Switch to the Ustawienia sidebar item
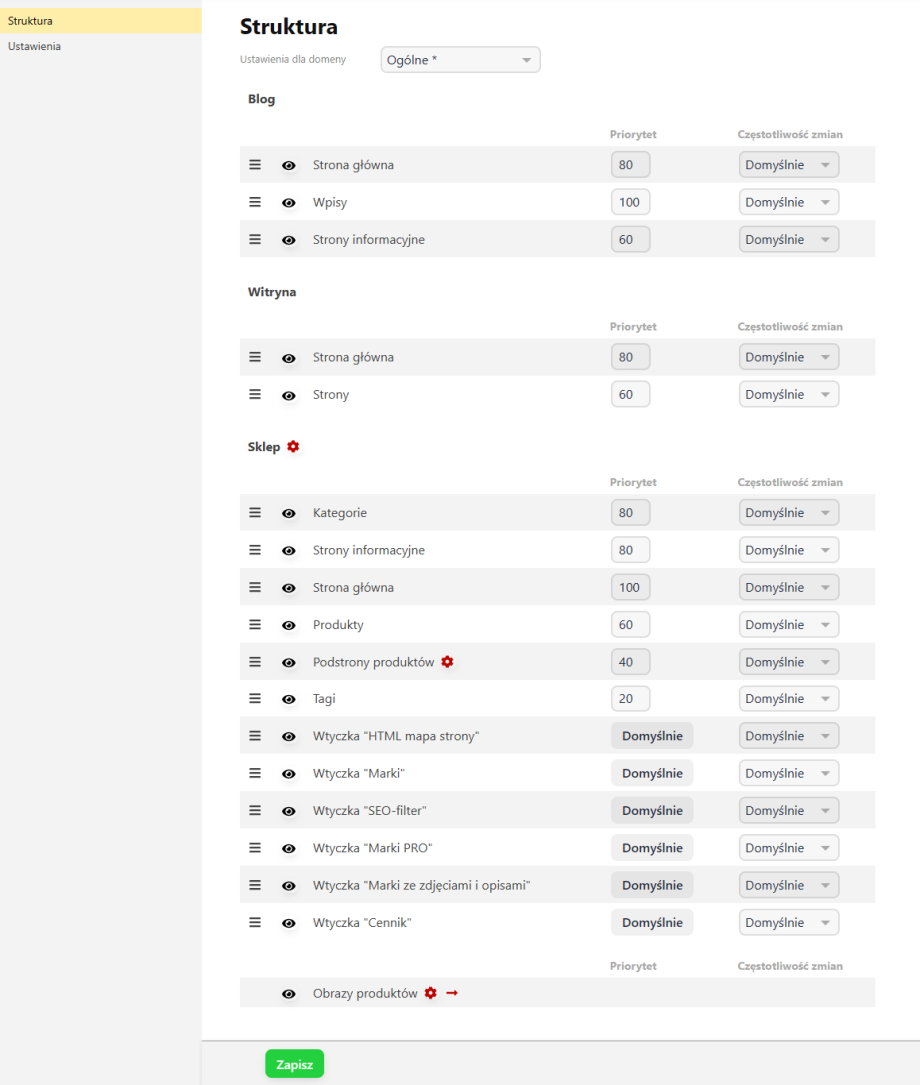This screenshot has height=1085, width=920. click(34, 46)
